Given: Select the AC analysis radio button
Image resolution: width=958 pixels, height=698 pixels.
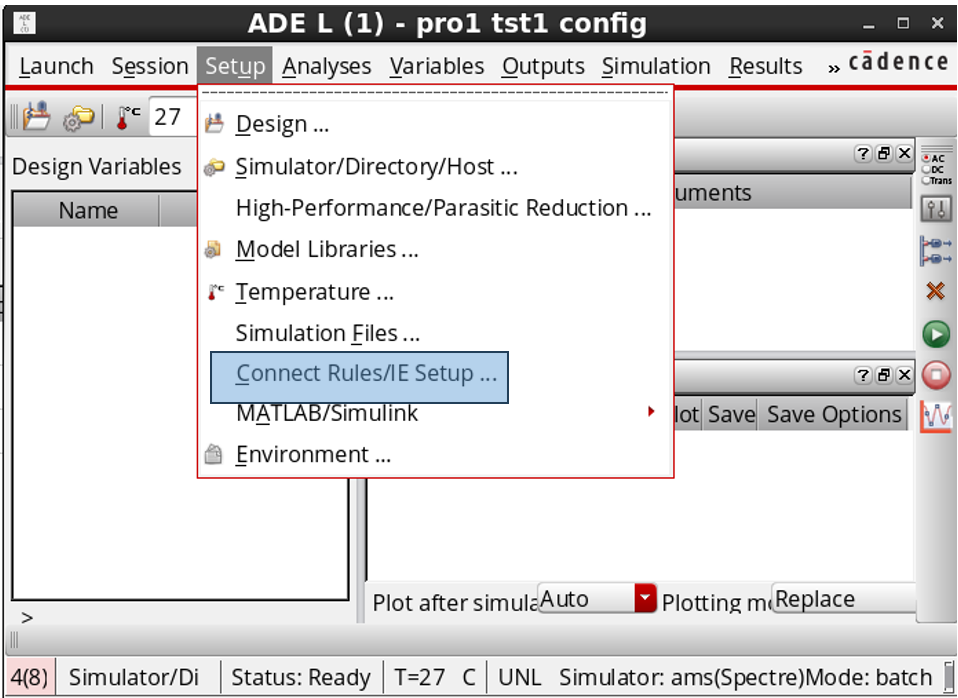Looking at the screenshot, I should pyautogui.click(x=927, y=158).
